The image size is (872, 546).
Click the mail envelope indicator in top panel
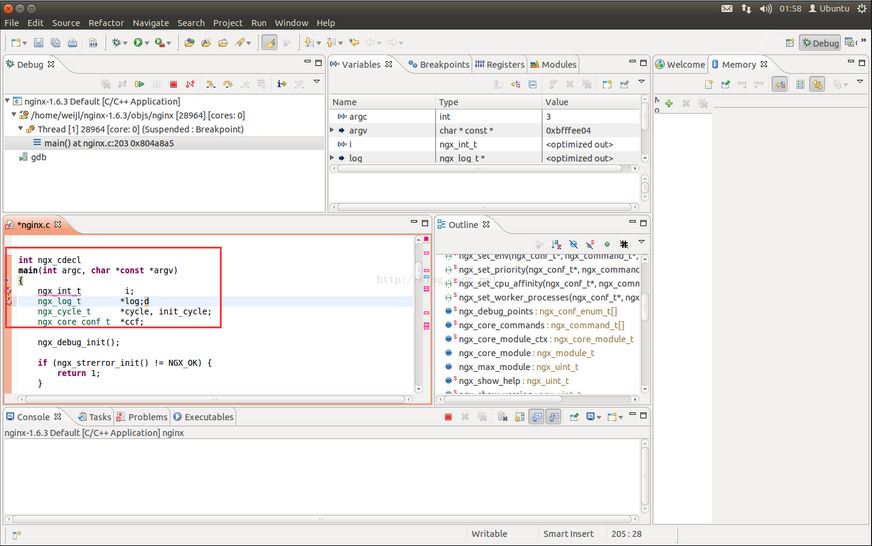pyautogui.click(x=726, y=8)
